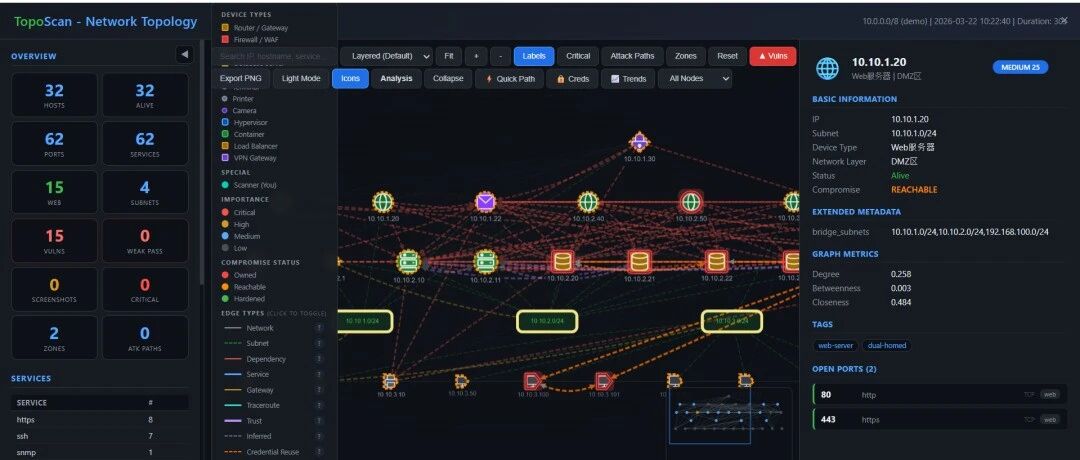Select the database node 10.10.2.21

point(639,262)
